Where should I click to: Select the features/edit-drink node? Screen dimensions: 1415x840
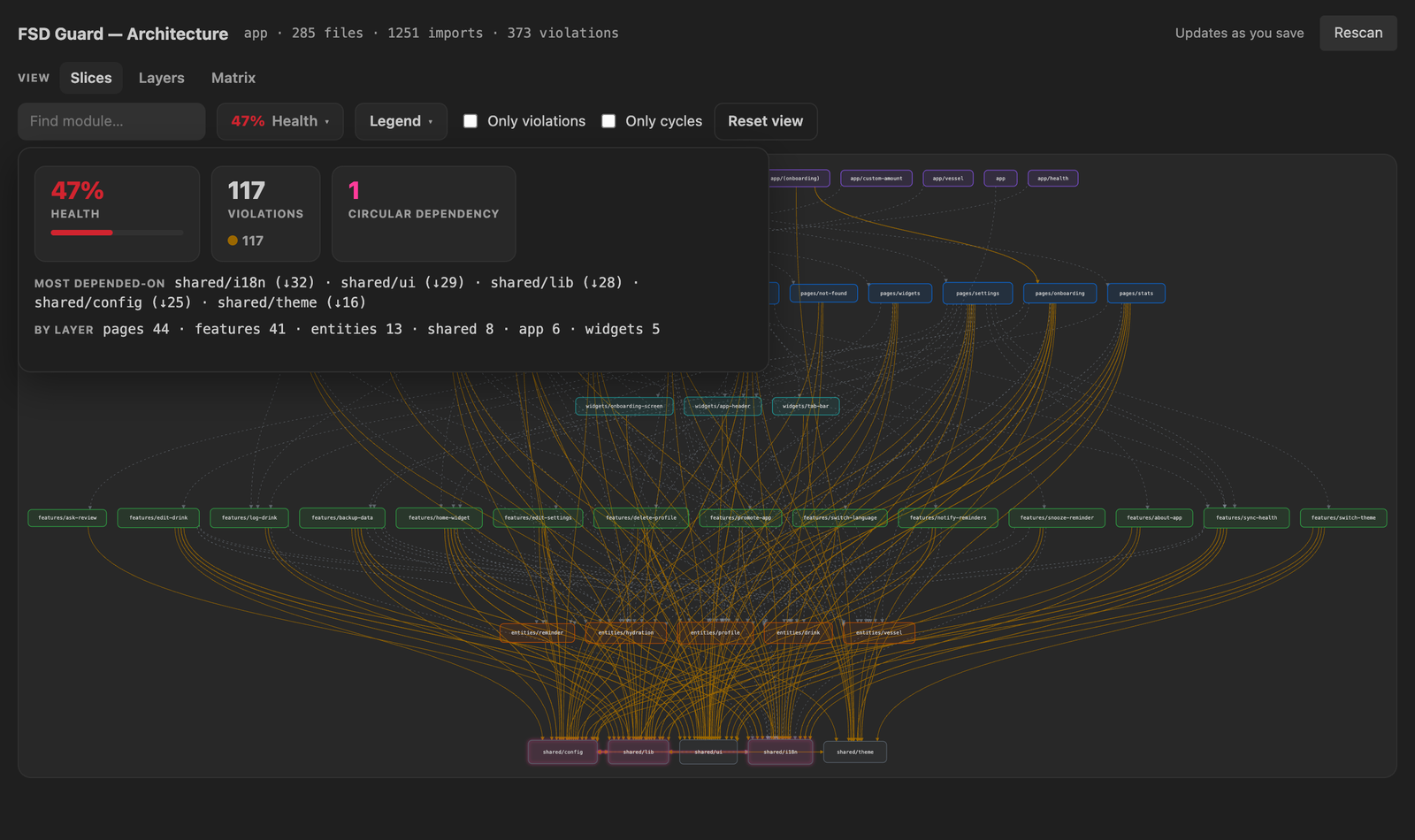point(158,518)
